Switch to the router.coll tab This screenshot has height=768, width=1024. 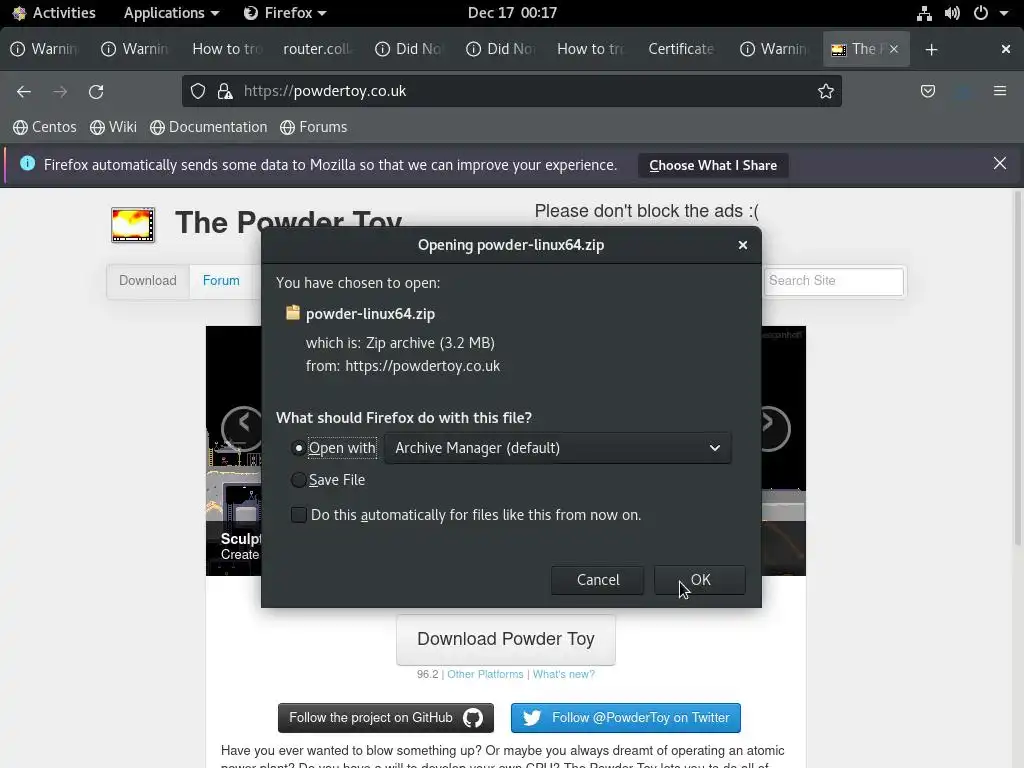(317, 49)
